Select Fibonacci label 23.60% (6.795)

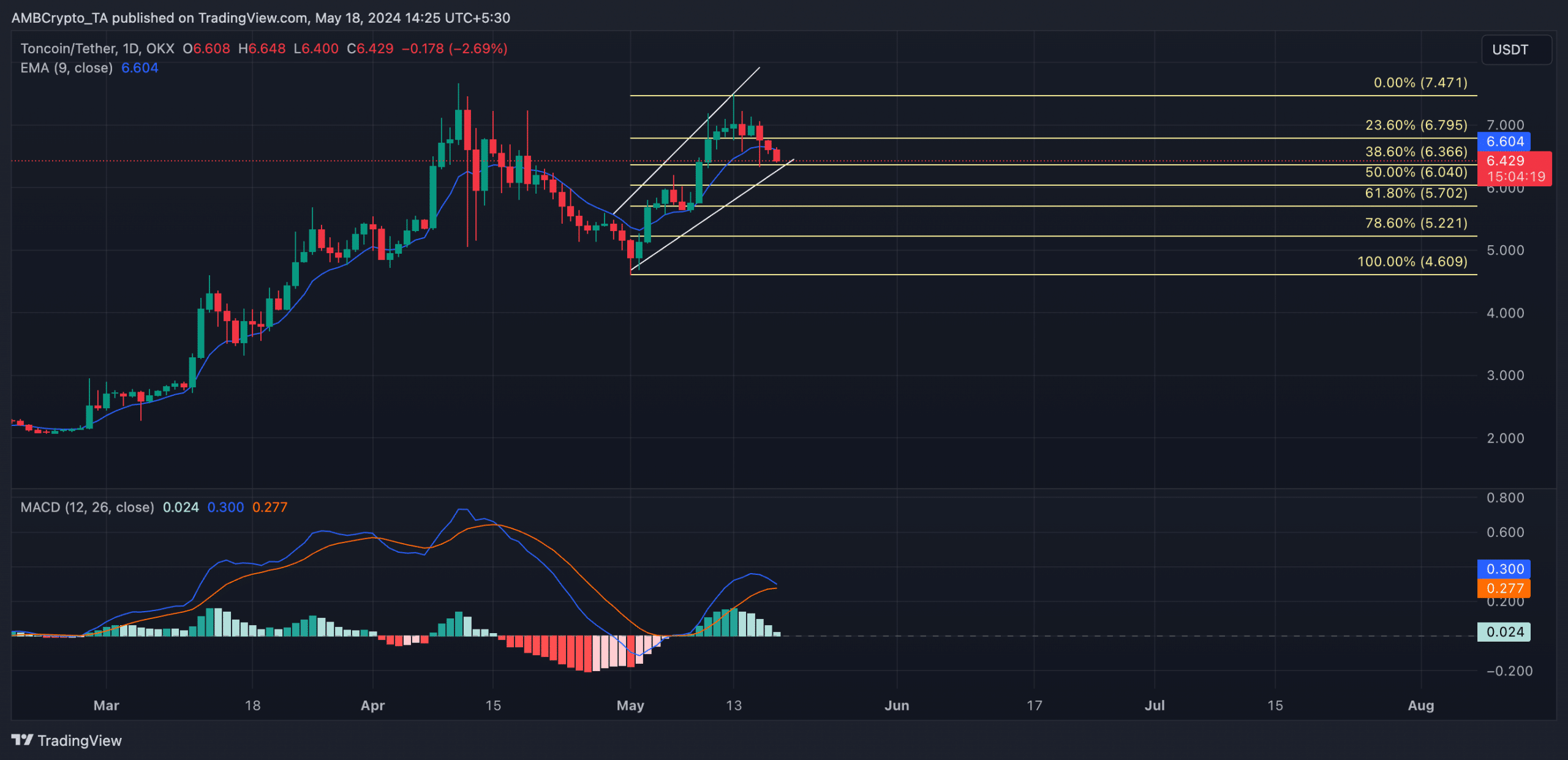[1416, 125]
